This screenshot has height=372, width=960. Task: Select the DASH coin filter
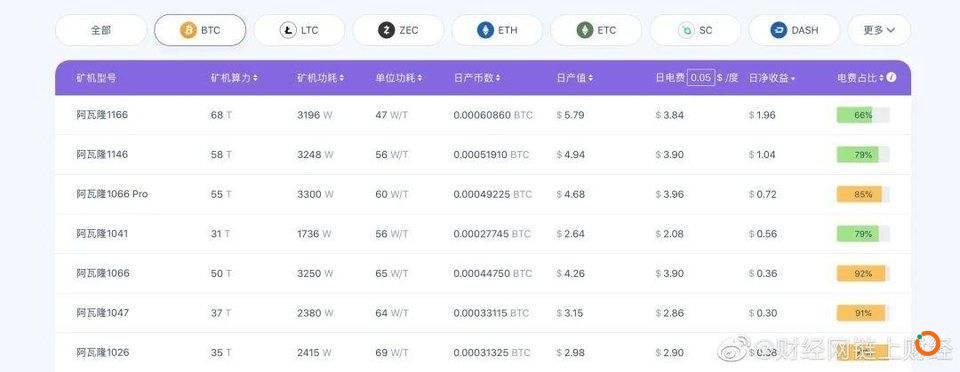[x=794, y=30]
